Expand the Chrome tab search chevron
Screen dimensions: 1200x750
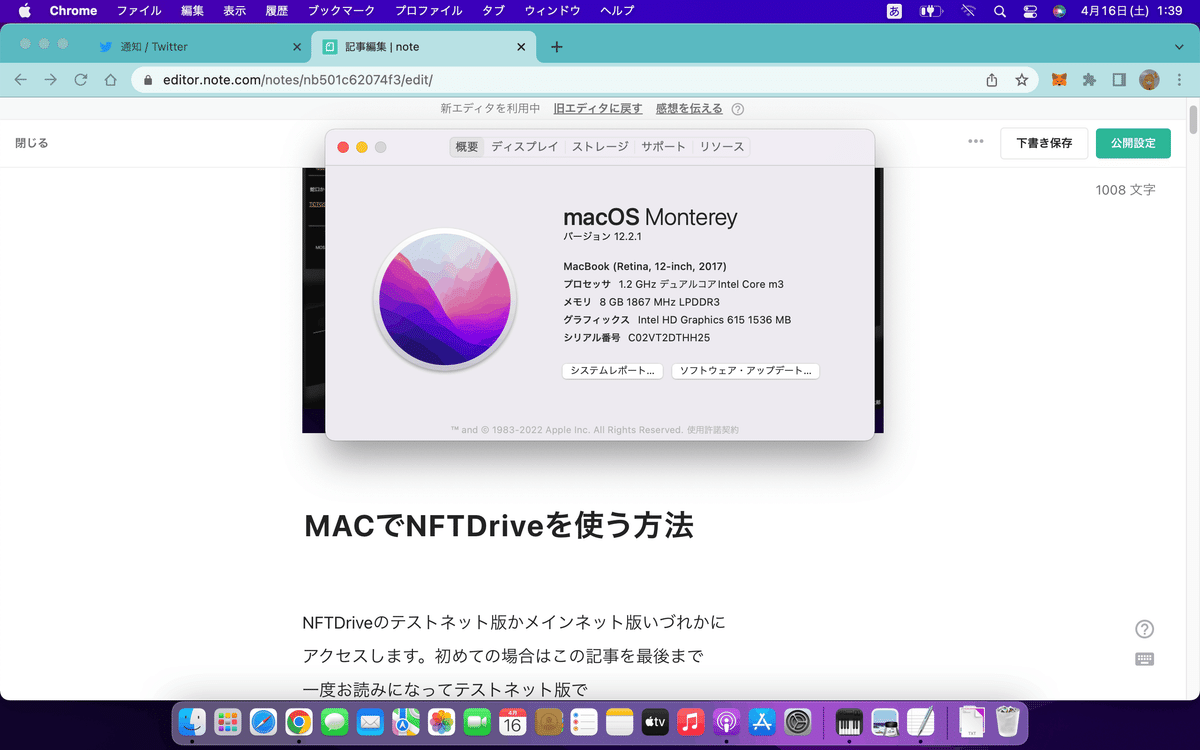pyautogui.click(x=1180, y=47)
